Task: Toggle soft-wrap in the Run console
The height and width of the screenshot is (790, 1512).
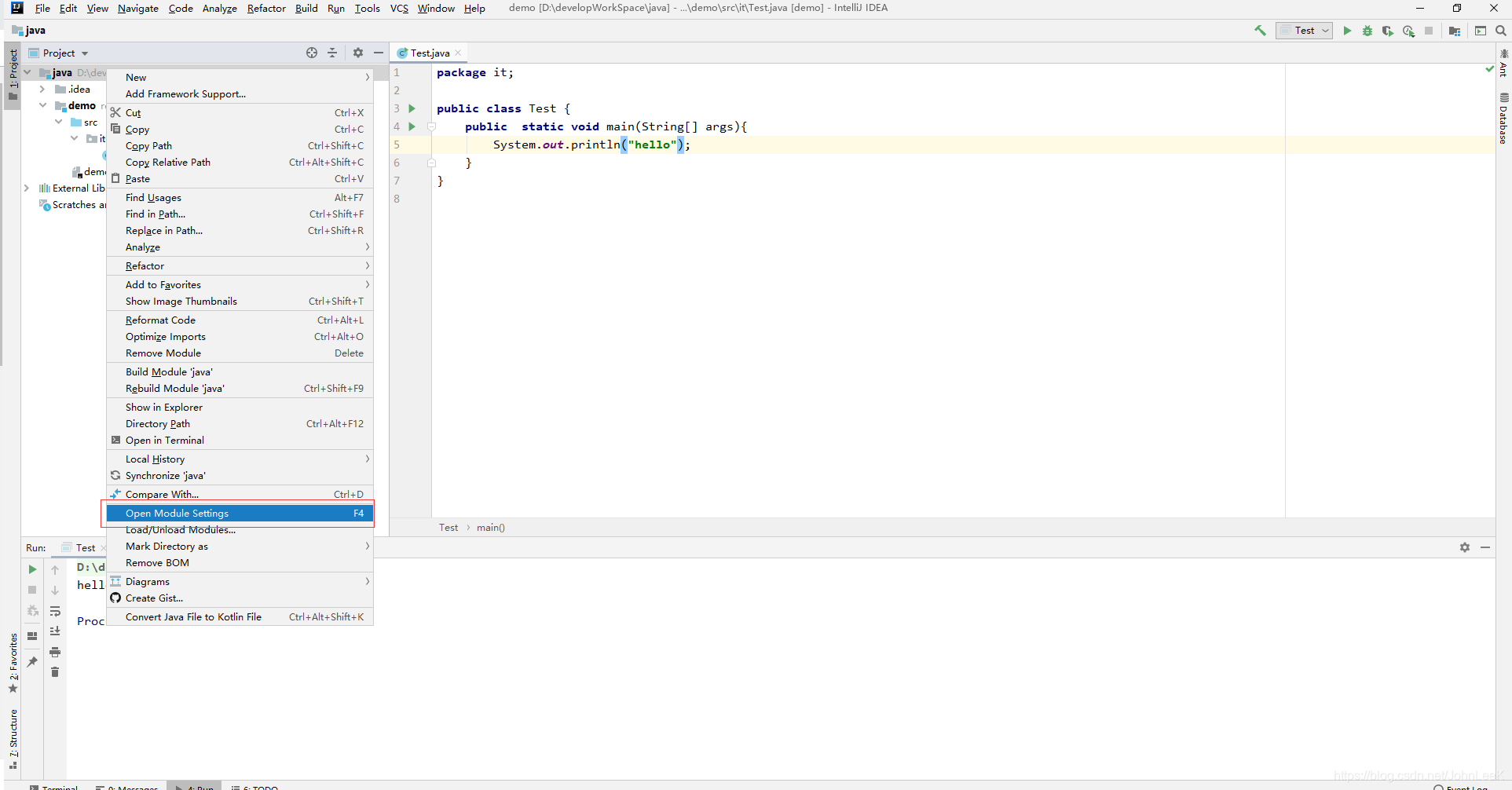Action: pos(56,611)
